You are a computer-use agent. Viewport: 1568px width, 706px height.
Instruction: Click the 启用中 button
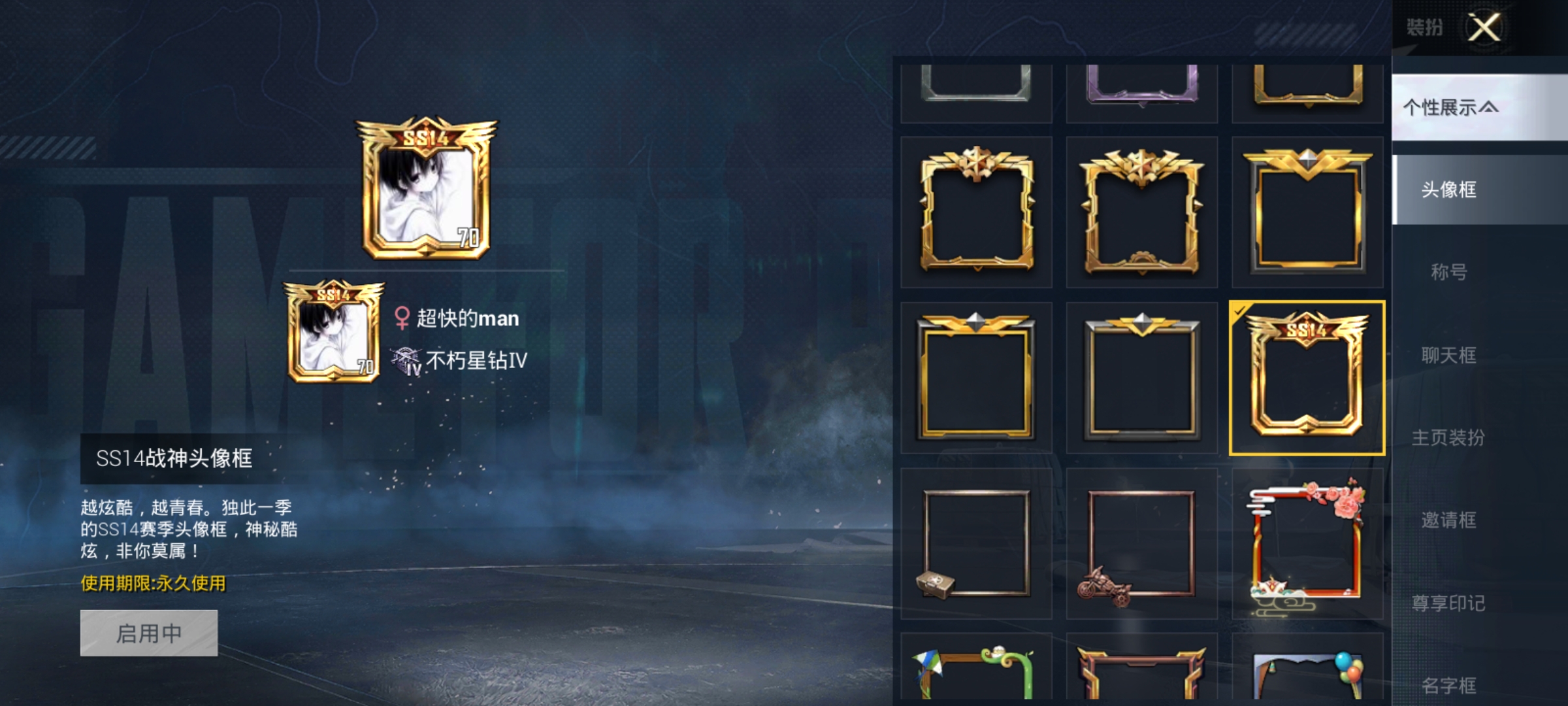(x=149, y=633)
